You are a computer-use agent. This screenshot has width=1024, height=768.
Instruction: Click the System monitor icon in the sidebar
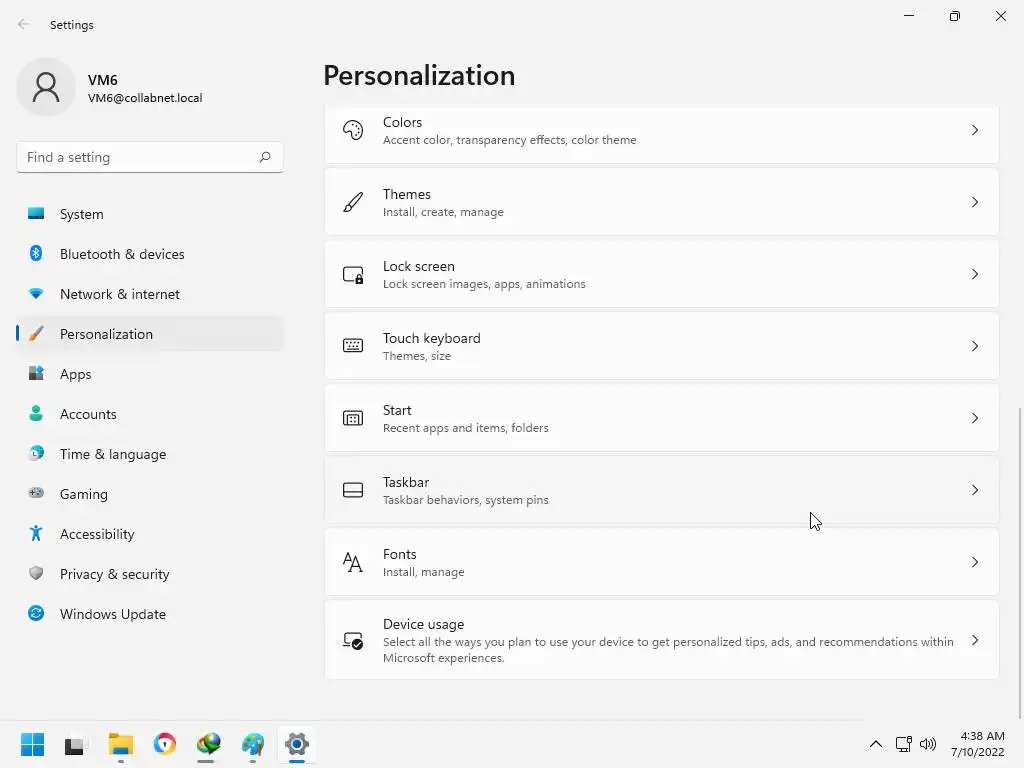36,214
